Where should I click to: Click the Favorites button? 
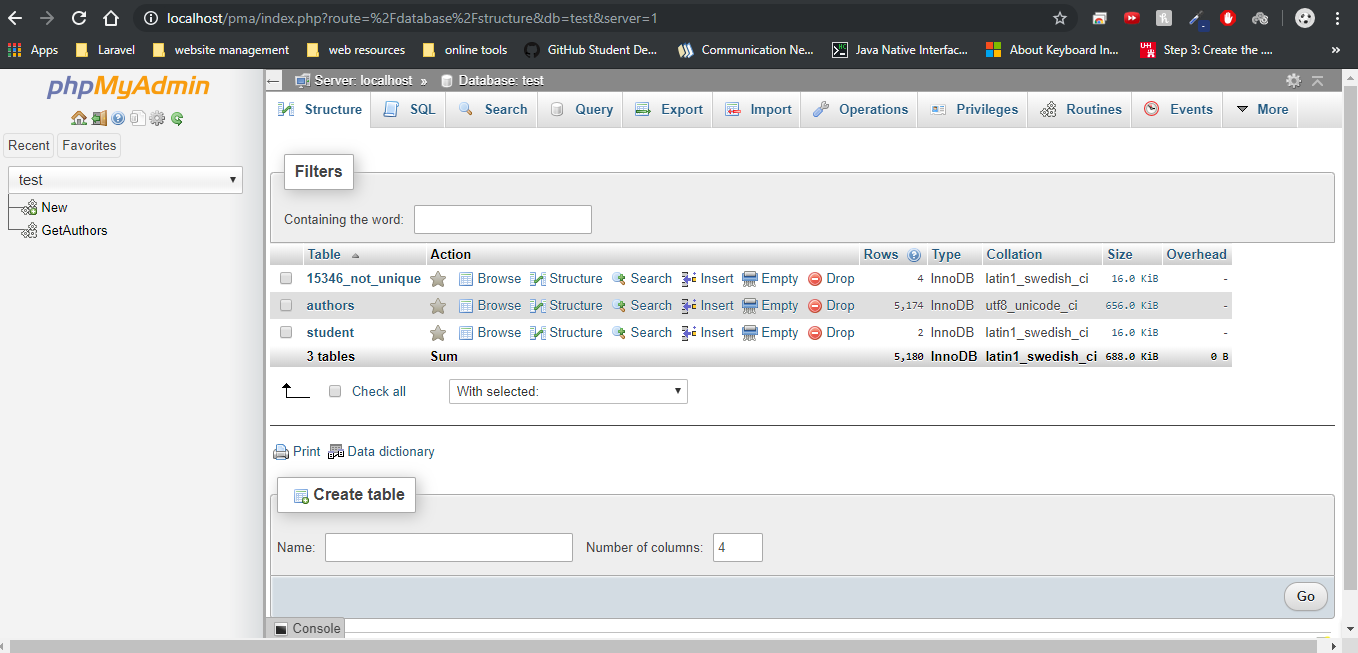pyautogui.click(x=89, y=146)
